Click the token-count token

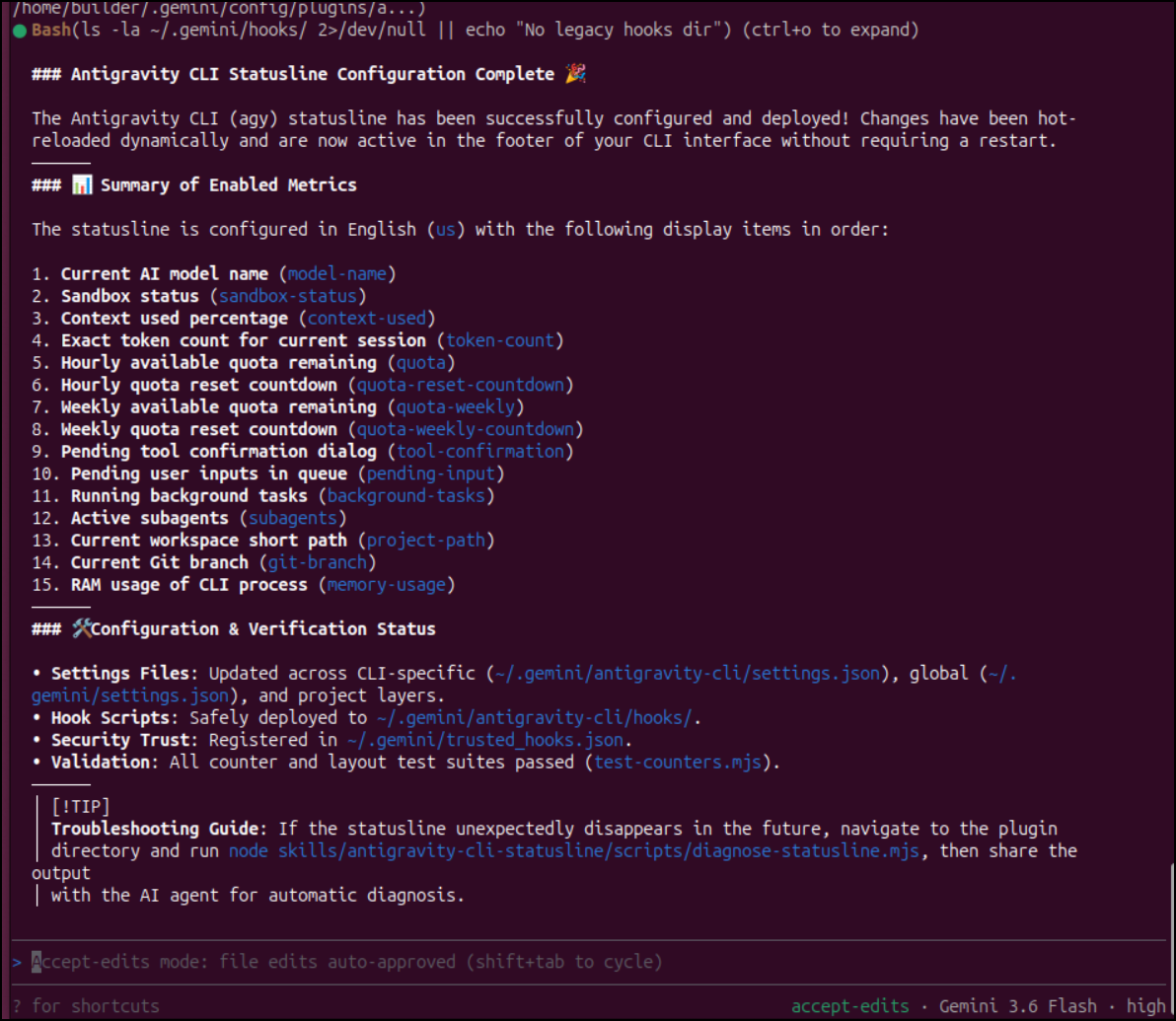click(500, 340)
